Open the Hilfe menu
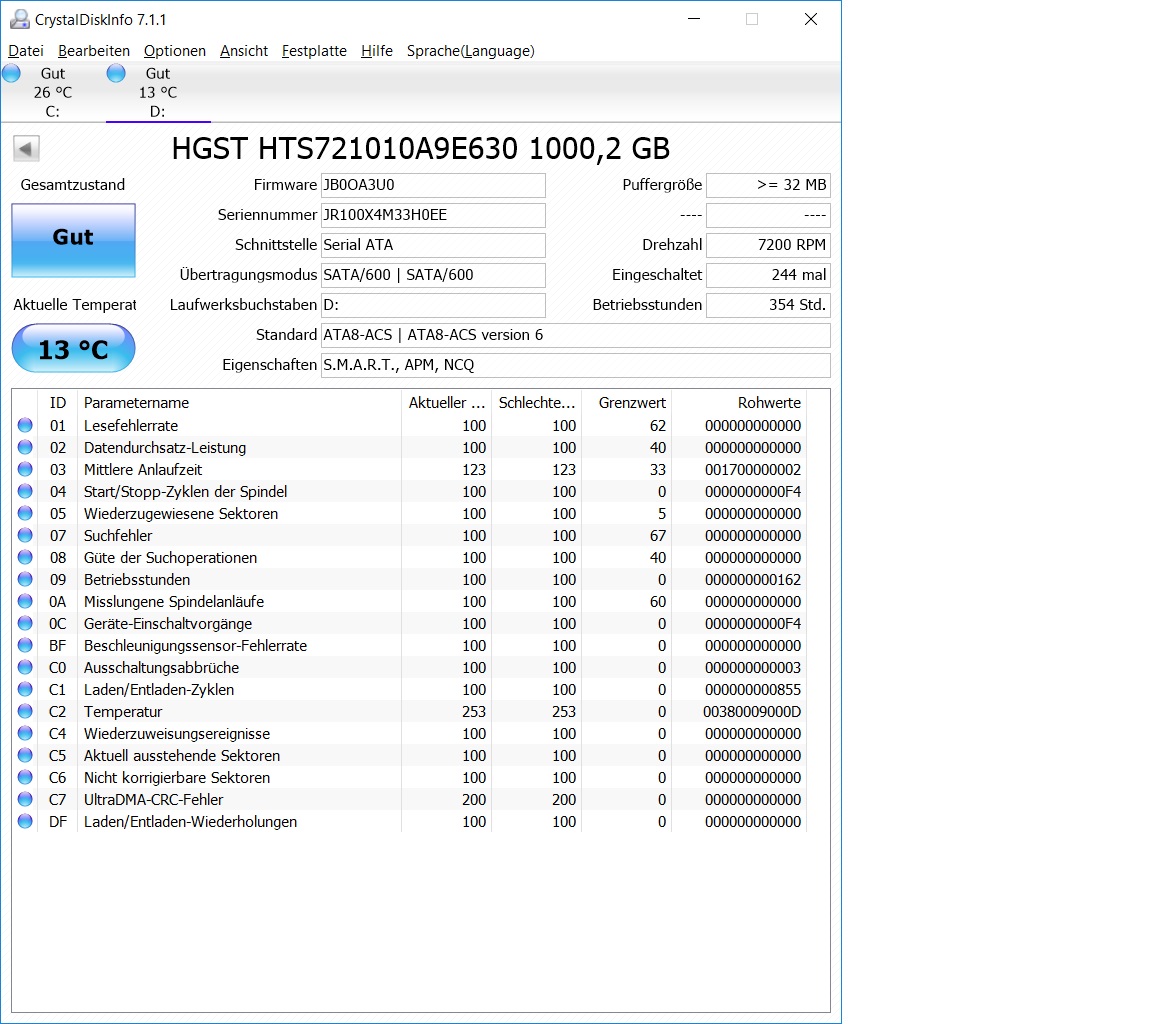The height and width of the screenshot is (1024, 1152). [377, 51]
